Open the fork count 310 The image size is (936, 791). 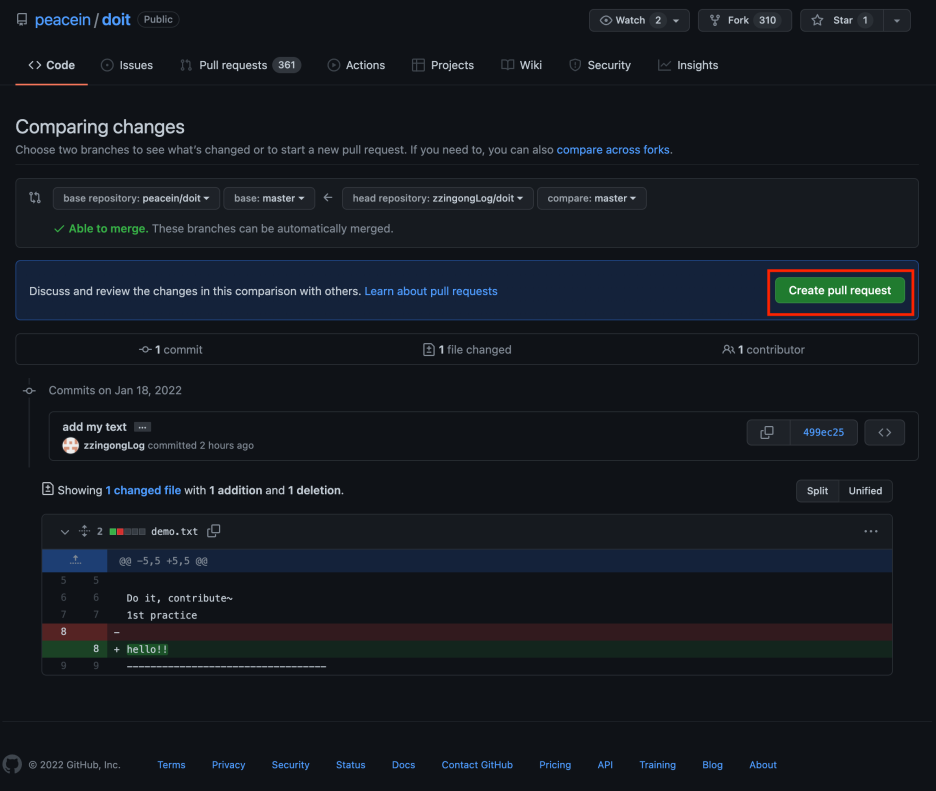(x=768, y=20)
